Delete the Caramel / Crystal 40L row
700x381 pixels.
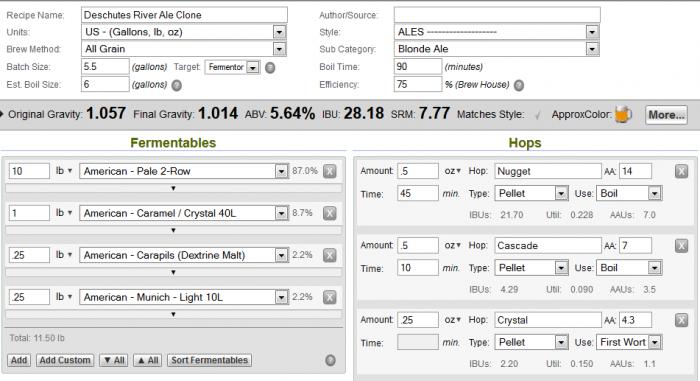tap(329, 213)
